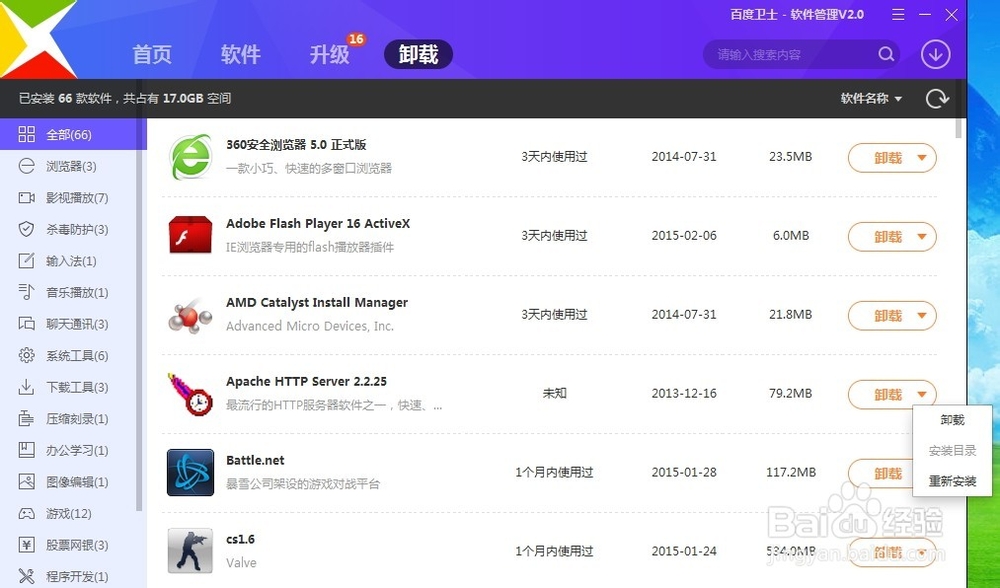Click the Apache HTTP Server icon
This screenshot has height=588, width=1000.
190,394
